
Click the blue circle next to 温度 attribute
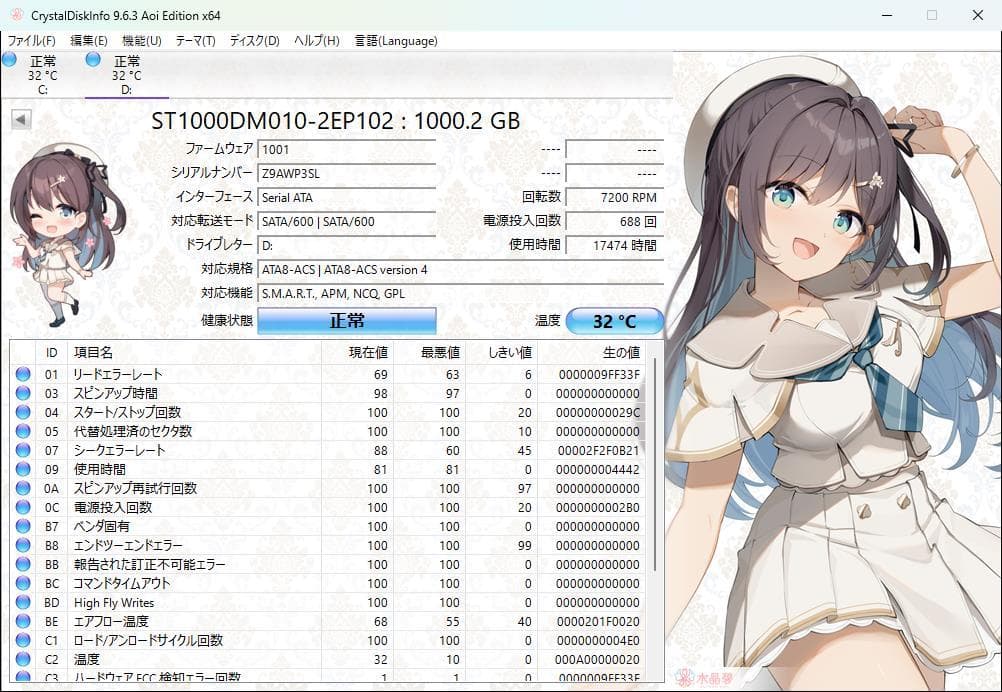pyautogui.click(x=22, y=659)
